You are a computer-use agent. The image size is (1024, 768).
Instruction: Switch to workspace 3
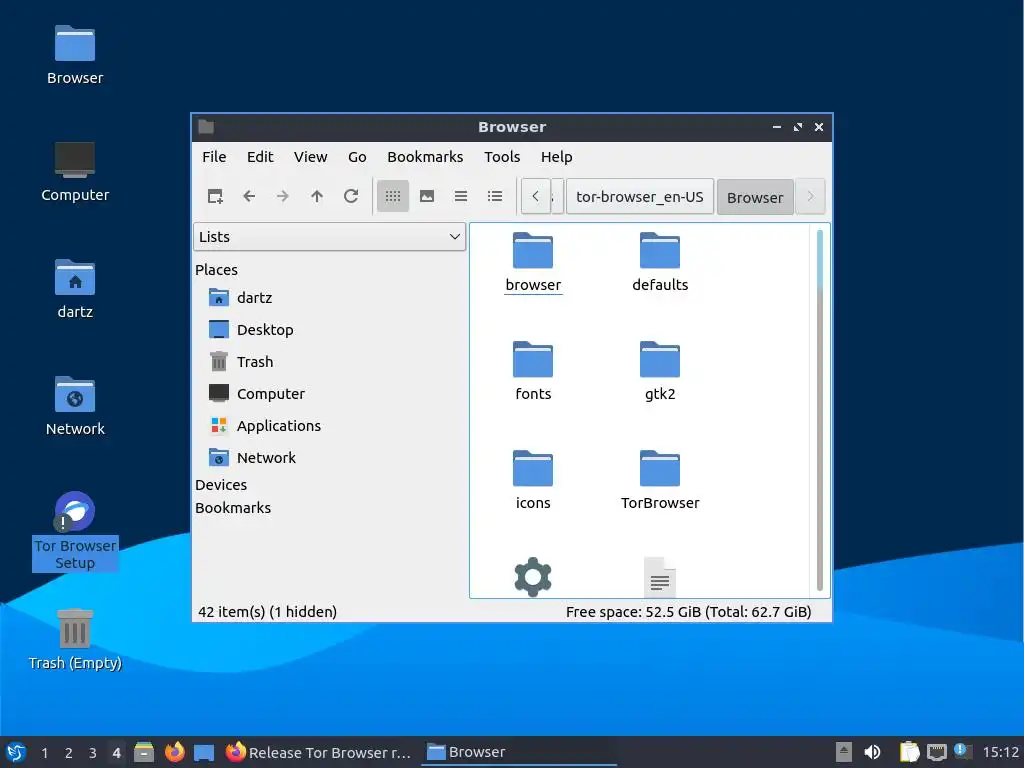point(93,753)
